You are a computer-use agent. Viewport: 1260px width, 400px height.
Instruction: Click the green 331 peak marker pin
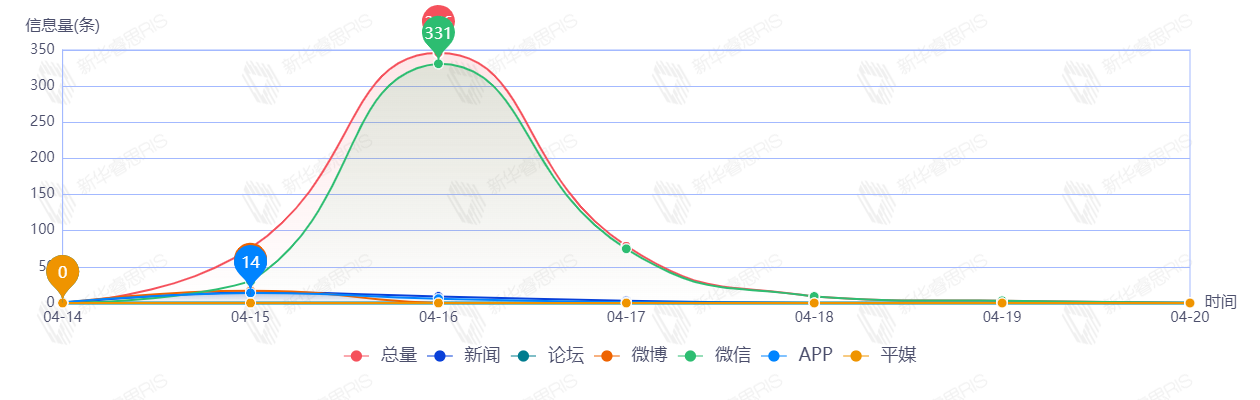point(438,34)
